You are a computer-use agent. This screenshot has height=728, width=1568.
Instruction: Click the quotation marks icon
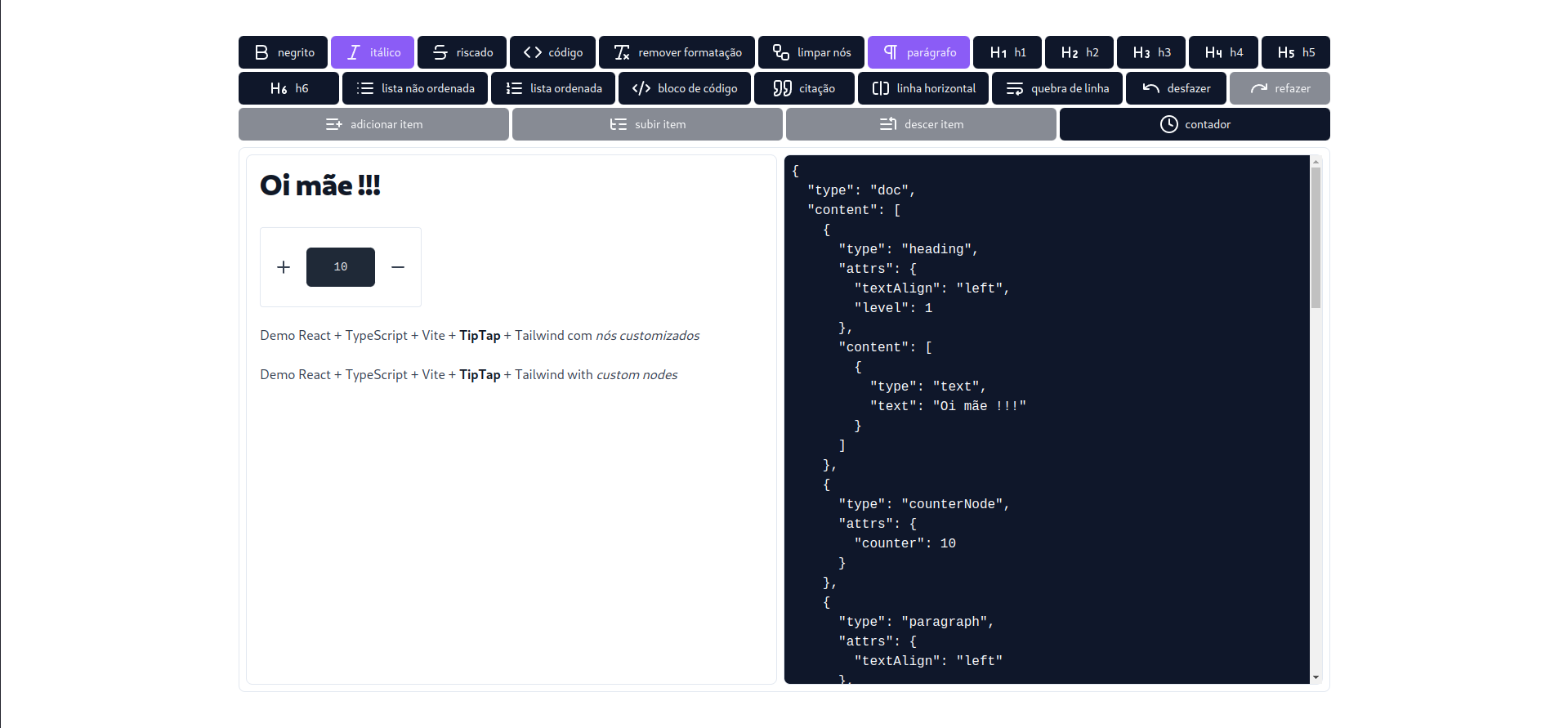click(x=783, y=88)
